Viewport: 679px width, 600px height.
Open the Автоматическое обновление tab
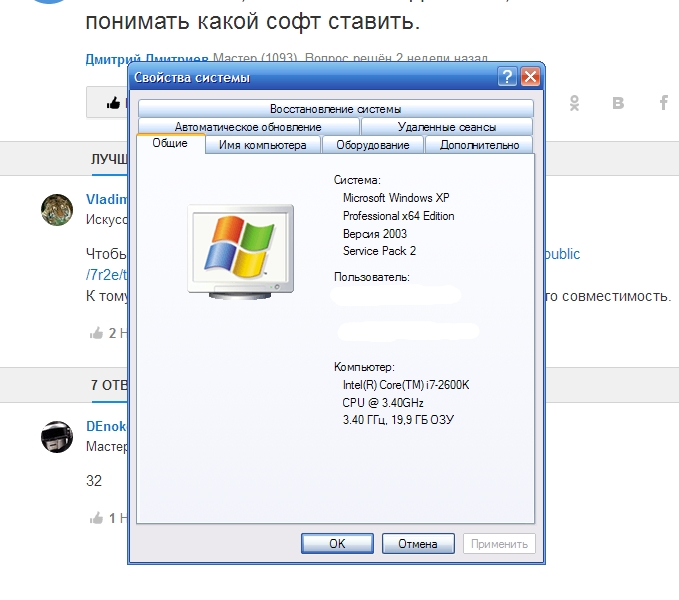248,127
